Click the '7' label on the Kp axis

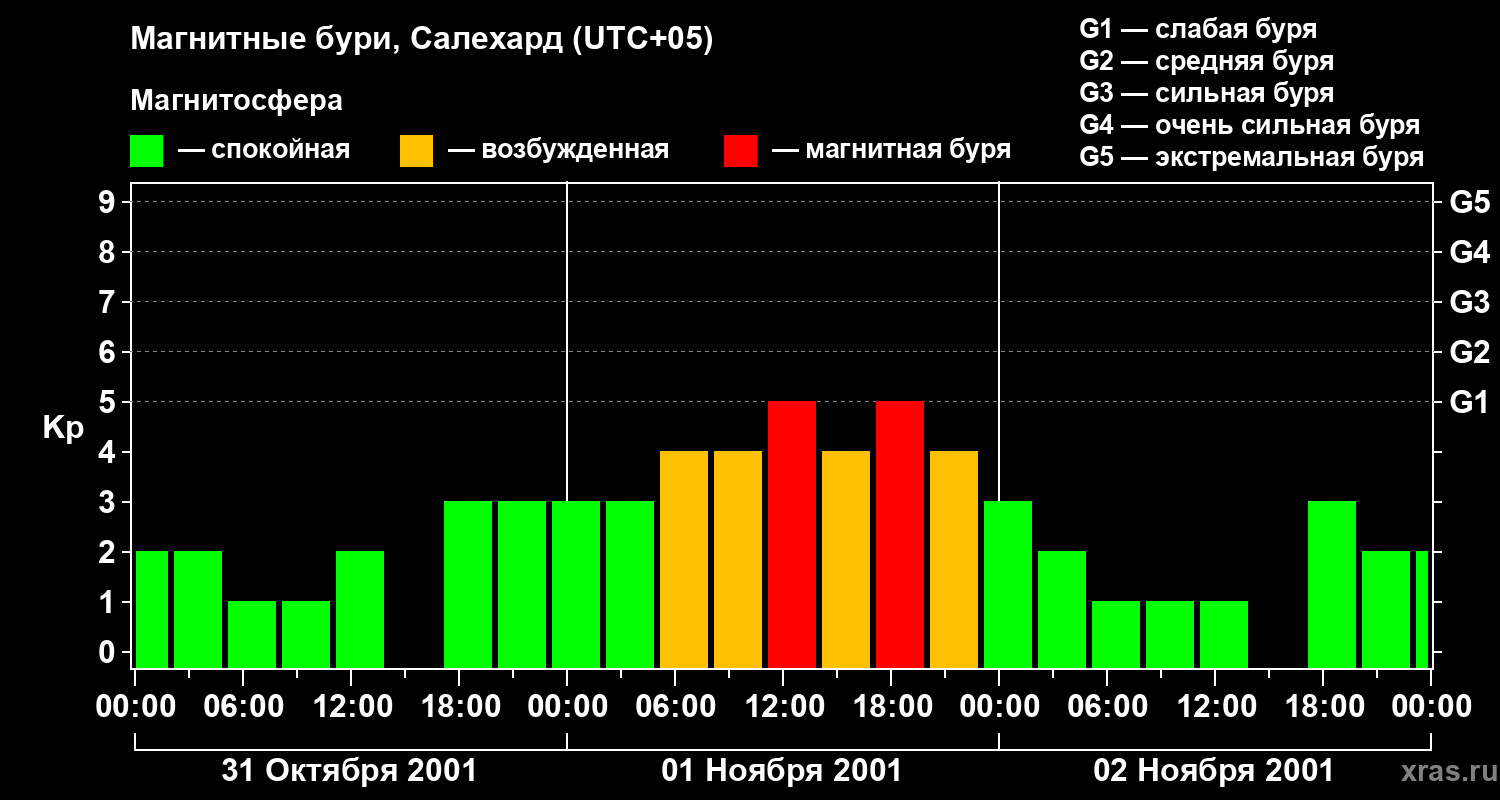coord(109,302)
